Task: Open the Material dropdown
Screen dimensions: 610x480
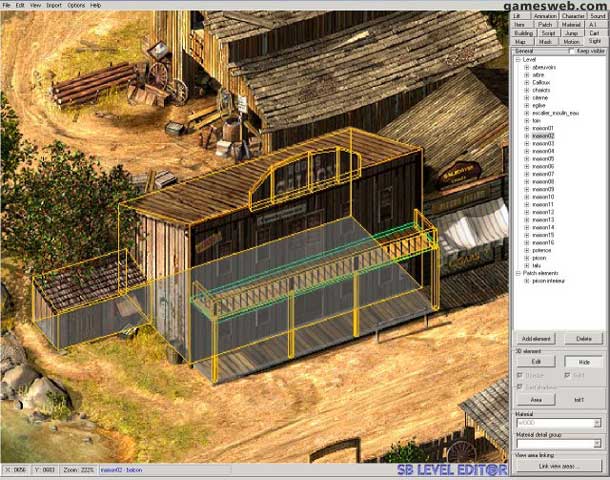Action: point(596,423)
